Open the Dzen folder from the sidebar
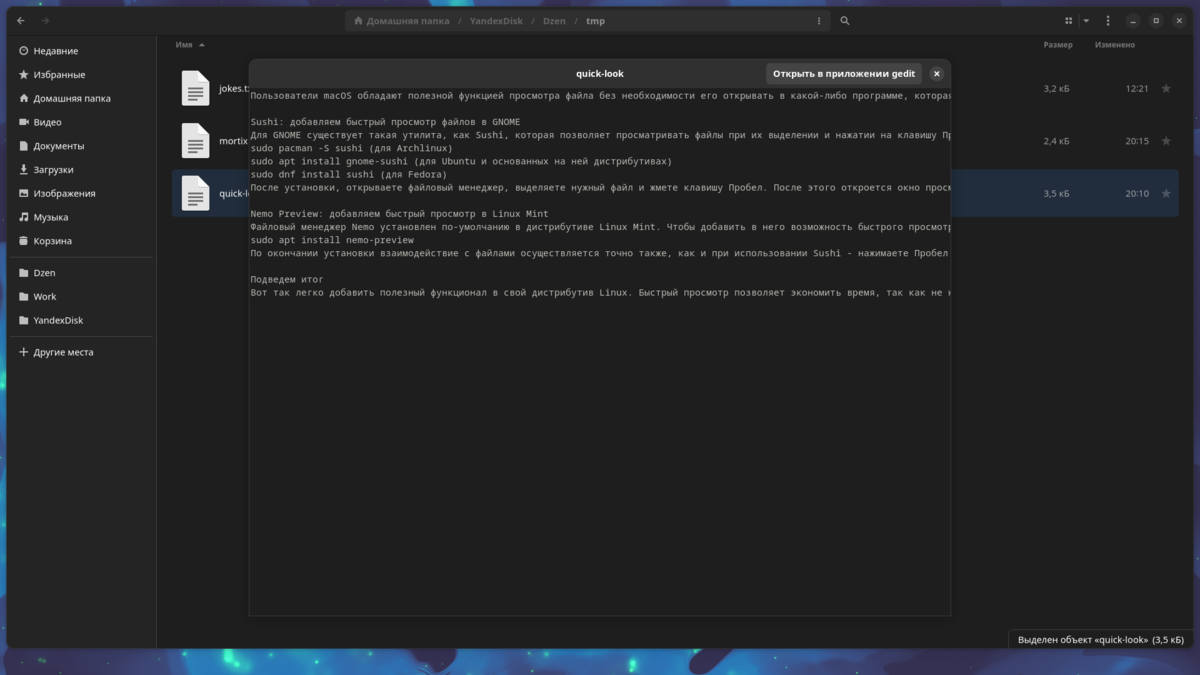This screenshot has width=1200, height=675. click(x=44, y=272)
